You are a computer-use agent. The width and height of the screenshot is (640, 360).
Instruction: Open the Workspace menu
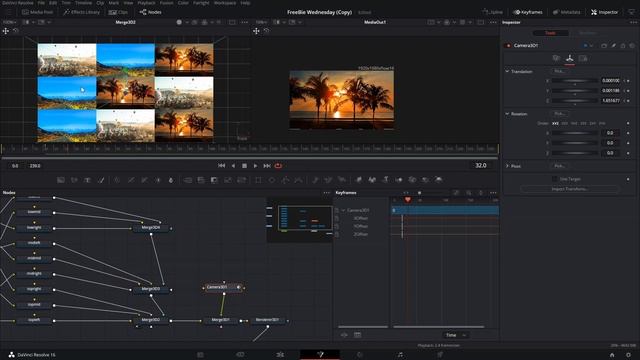coord(225,2)
